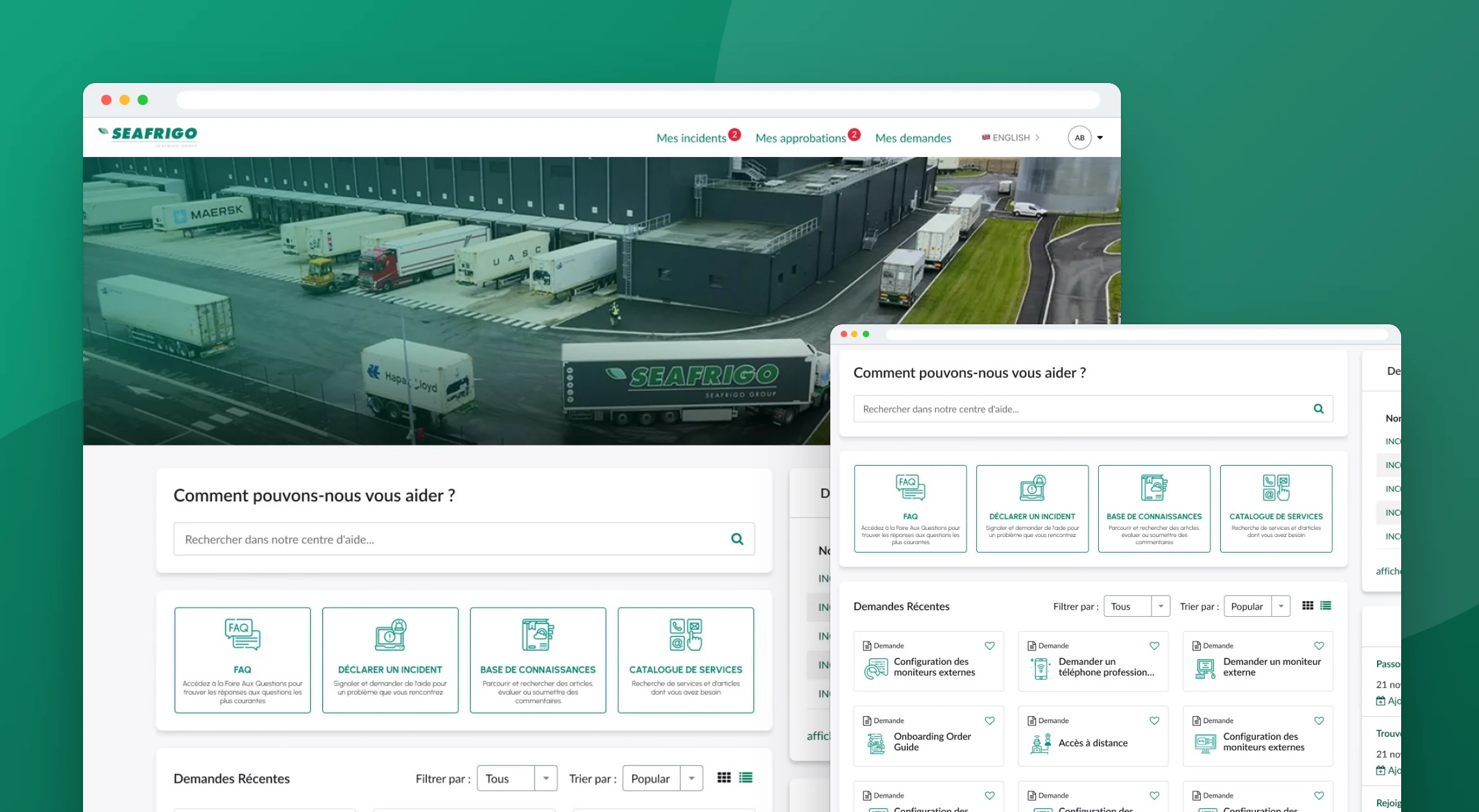Open Mes approbations in the navigation bar
Image resolution: width=1479 pixels, height=812 pixels.
[x=800, y=138]
